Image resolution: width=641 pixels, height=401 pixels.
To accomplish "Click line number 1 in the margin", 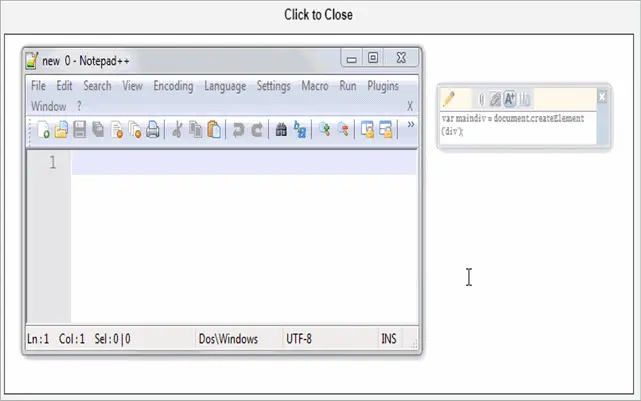I will coord(53,163).
